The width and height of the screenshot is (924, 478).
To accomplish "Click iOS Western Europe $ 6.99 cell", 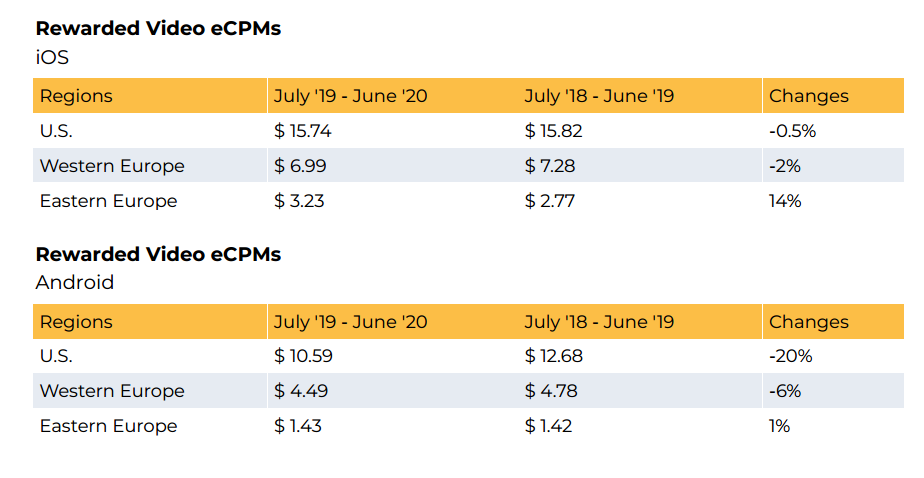I will [x=300, y=166].
